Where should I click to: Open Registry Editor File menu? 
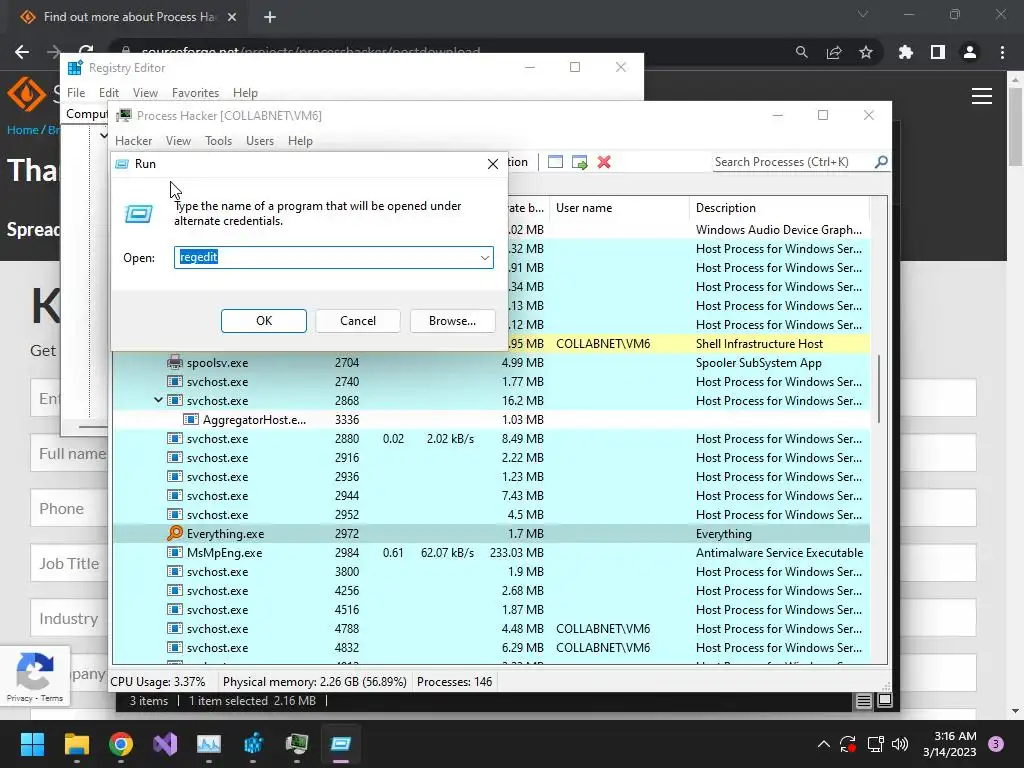(x=76, y=93)
